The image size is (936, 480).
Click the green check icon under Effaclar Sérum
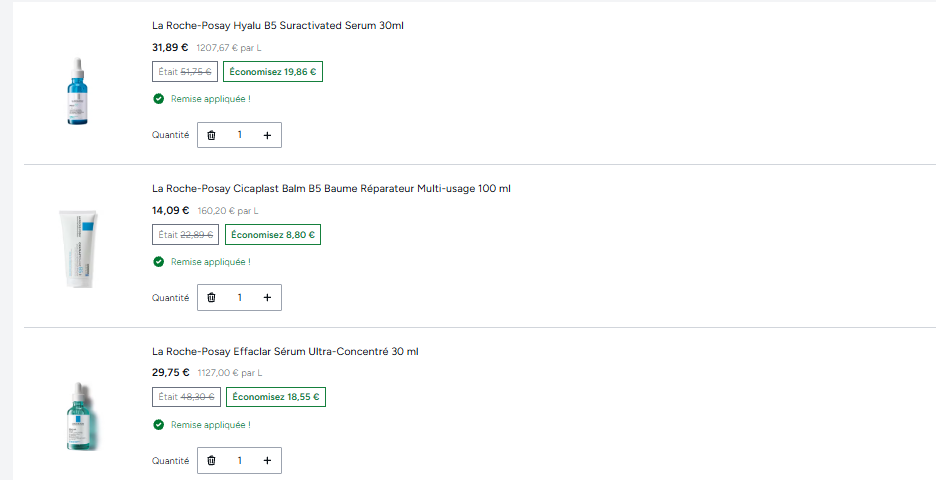(158, 424)
